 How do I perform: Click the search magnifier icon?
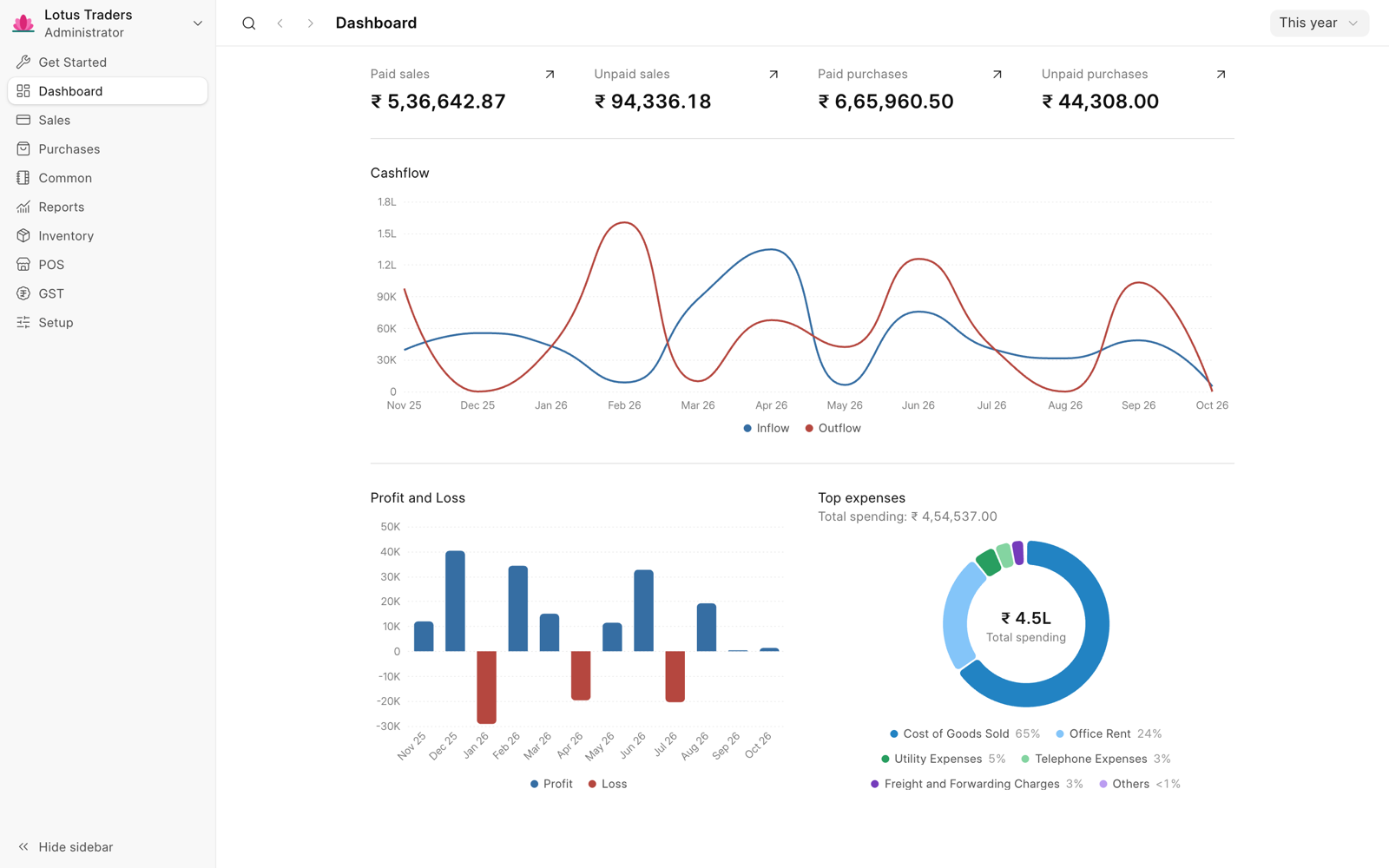tap(249, 23)
